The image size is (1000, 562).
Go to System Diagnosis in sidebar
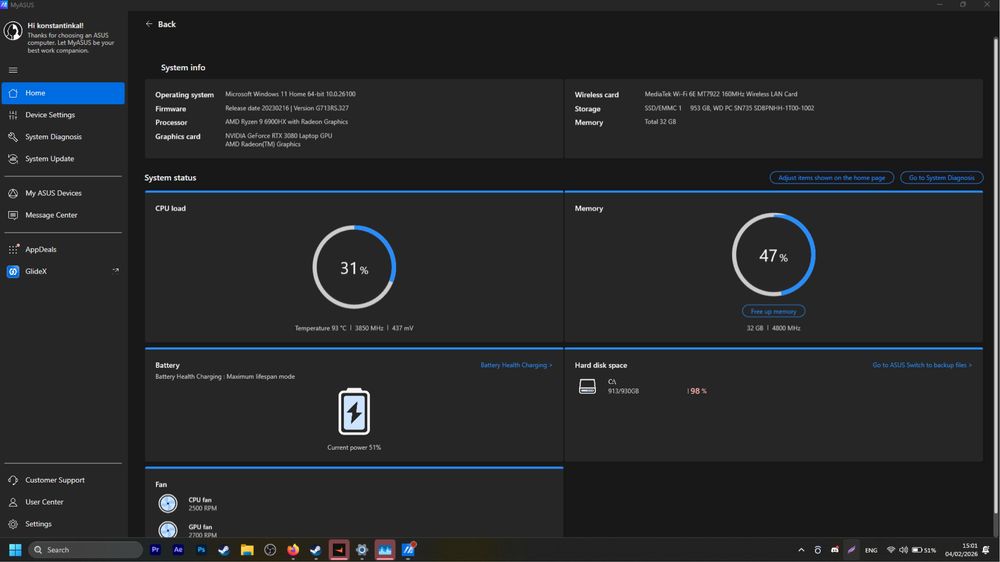pyautogui.click(x=53, y=137)
